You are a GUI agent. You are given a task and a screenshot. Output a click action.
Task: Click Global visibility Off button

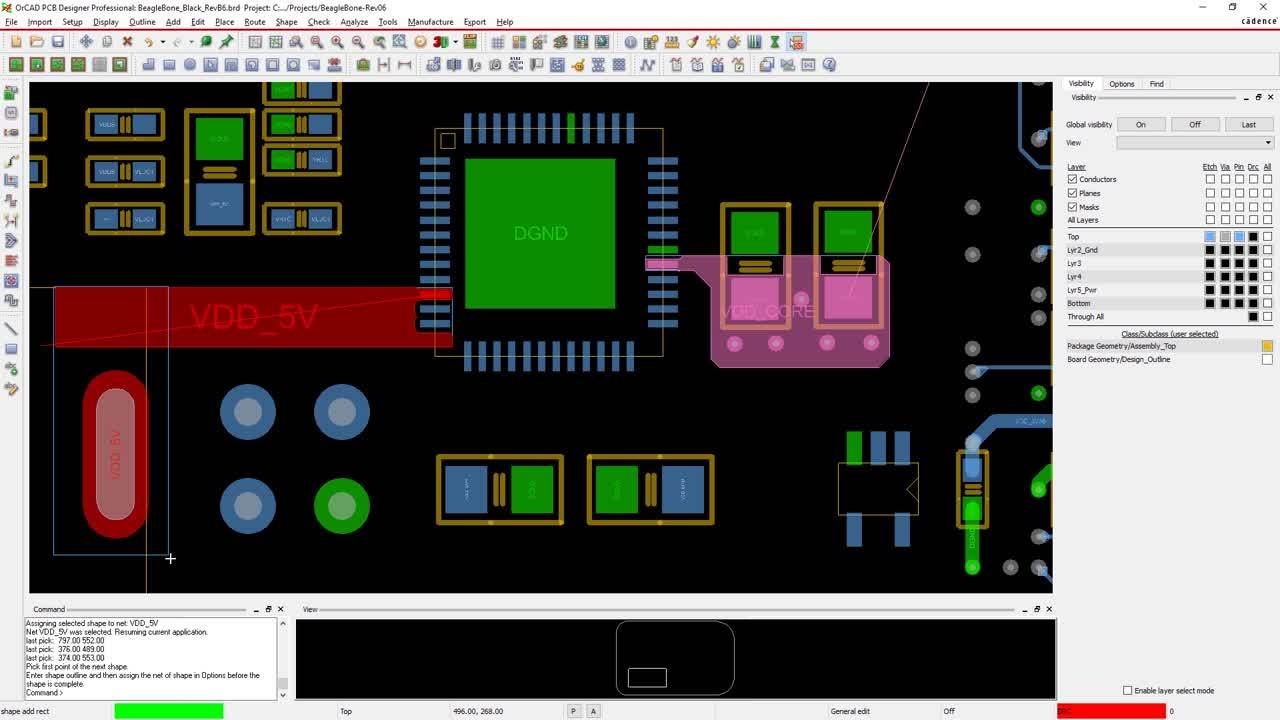click(x=1194, y=124)
